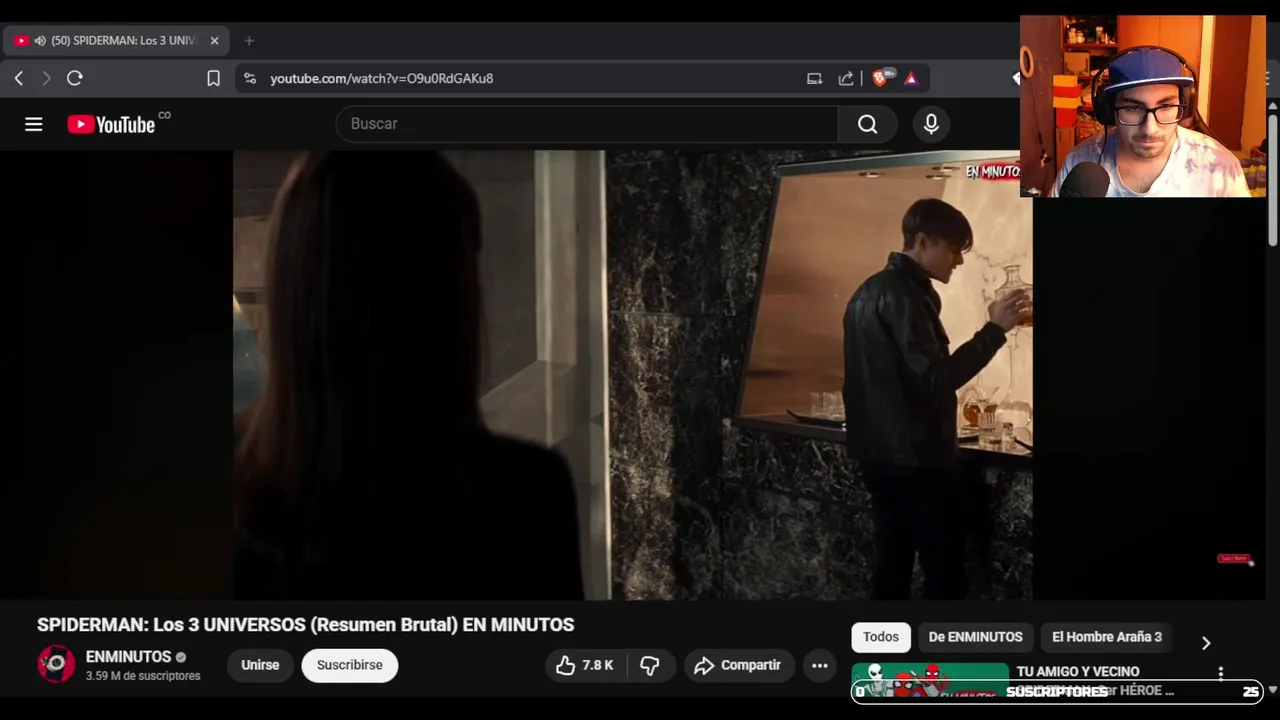Screen dimensions: 1280x720
Task: Go back with browser back arrow
Action: [19, 78]
